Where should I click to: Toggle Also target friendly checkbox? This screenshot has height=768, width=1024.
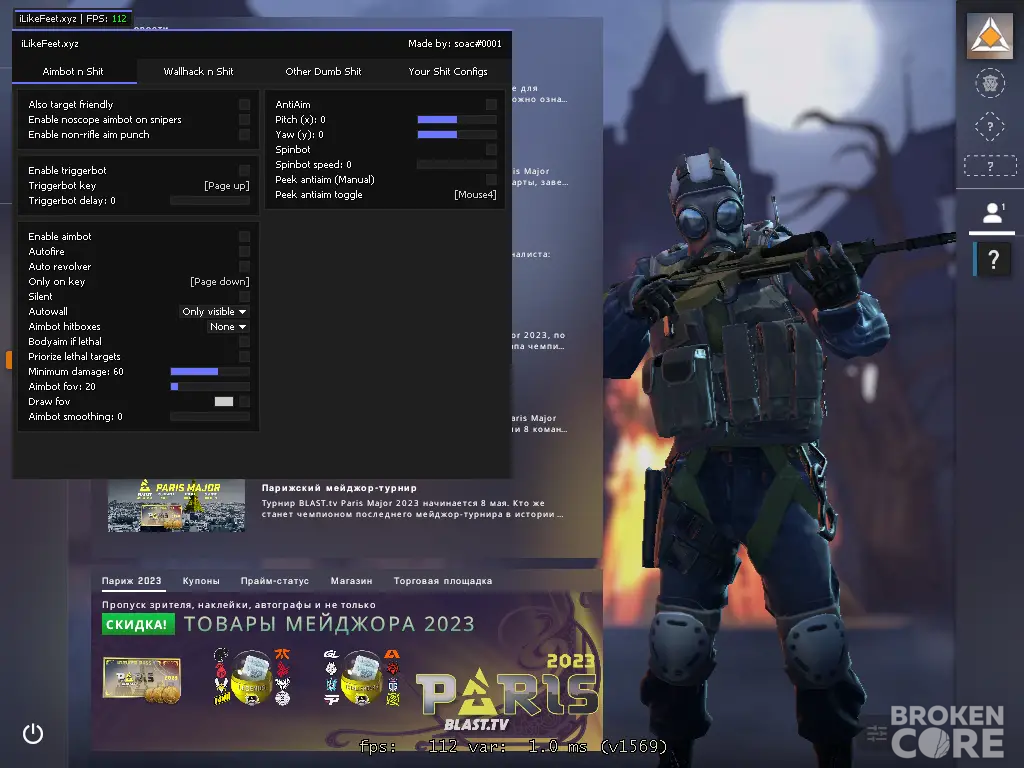244,104
